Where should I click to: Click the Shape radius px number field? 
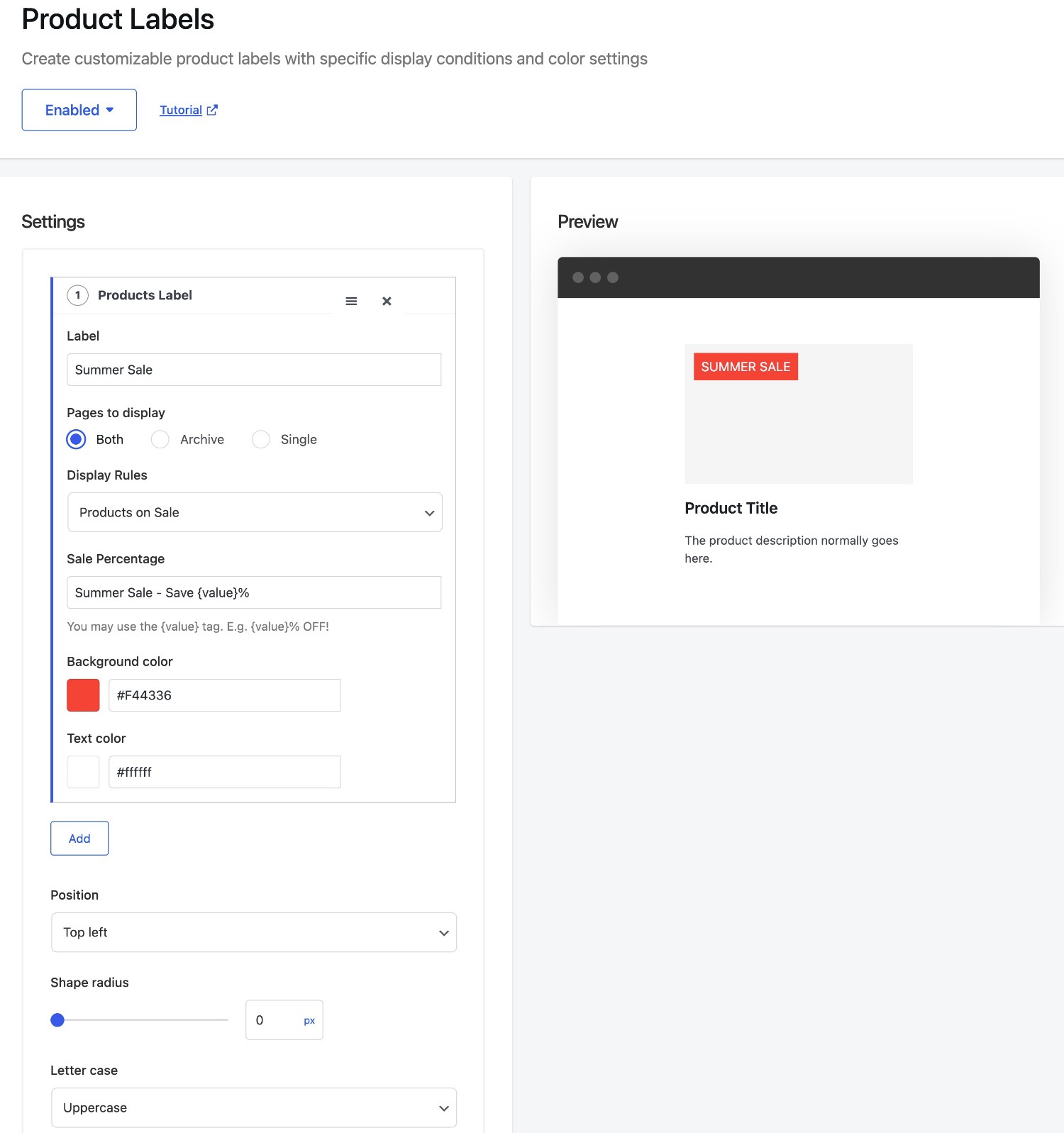click(x=284, y=1020)
